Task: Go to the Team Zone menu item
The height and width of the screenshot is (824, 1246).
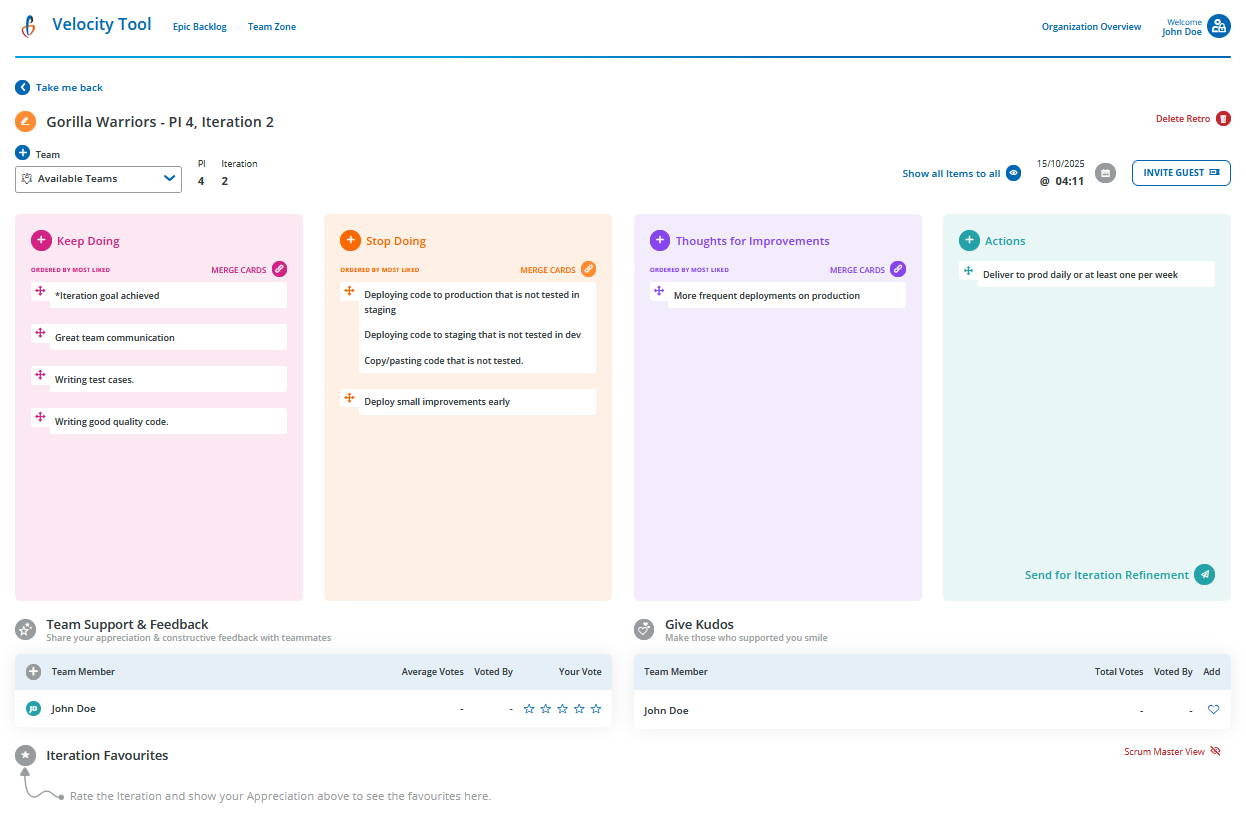Action: 272,27
